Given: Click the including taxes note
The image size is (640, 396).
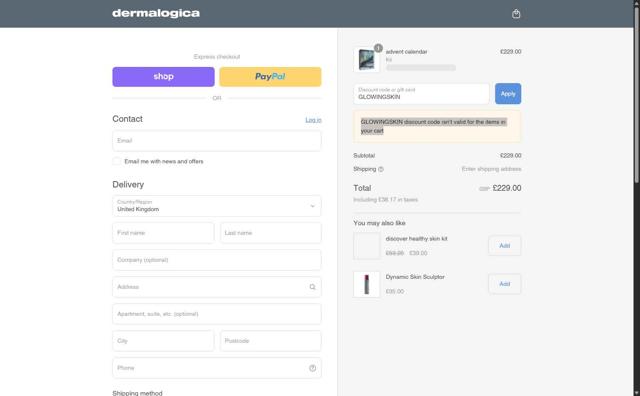Looking at the screenshot, I should pyautogui.click(x=385, y=200).
